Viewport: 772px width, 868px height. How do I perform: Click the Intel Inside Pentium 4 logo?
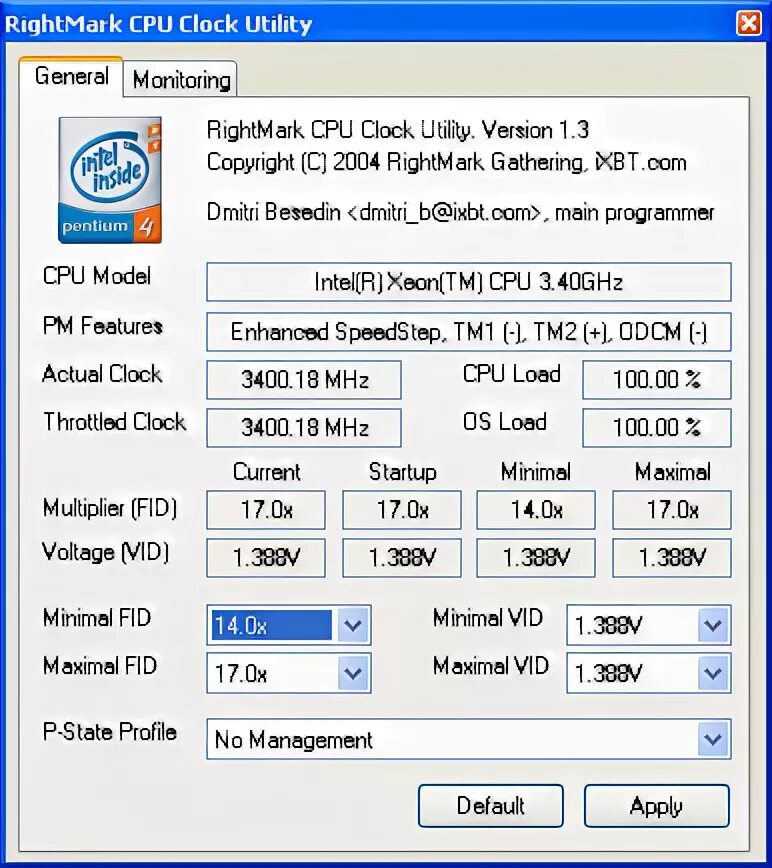tap(110, 180)
